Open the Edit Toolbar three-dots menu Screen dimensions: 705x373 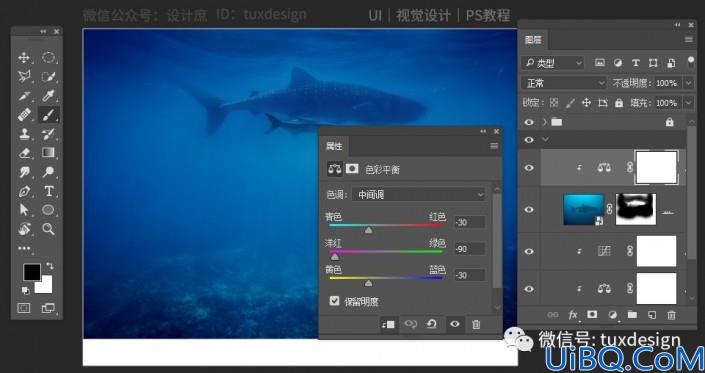click(x=24, y=248)
